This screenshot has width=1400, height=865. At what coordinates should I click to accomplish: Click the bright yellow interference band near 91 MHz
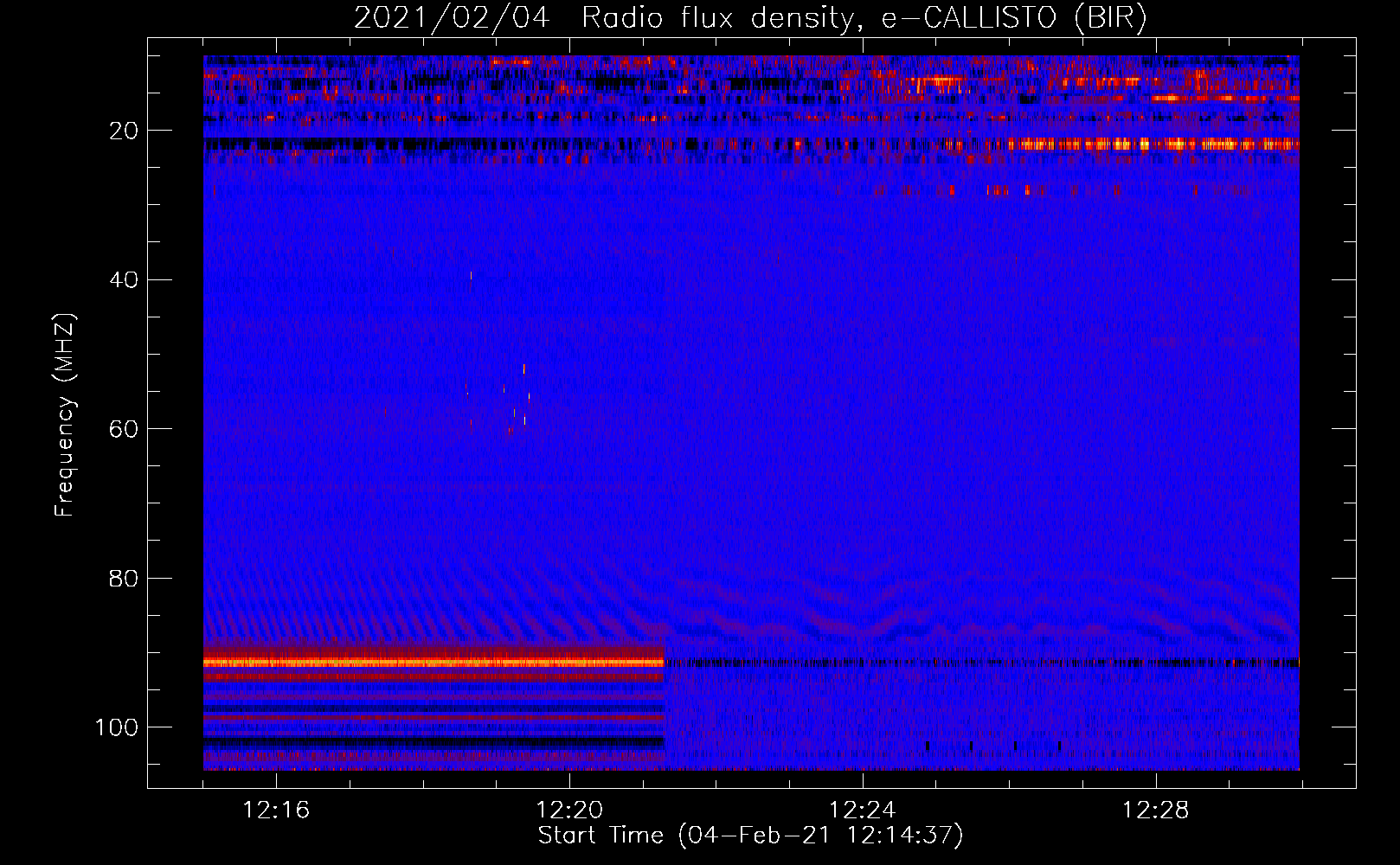click(x=433, y=662)
